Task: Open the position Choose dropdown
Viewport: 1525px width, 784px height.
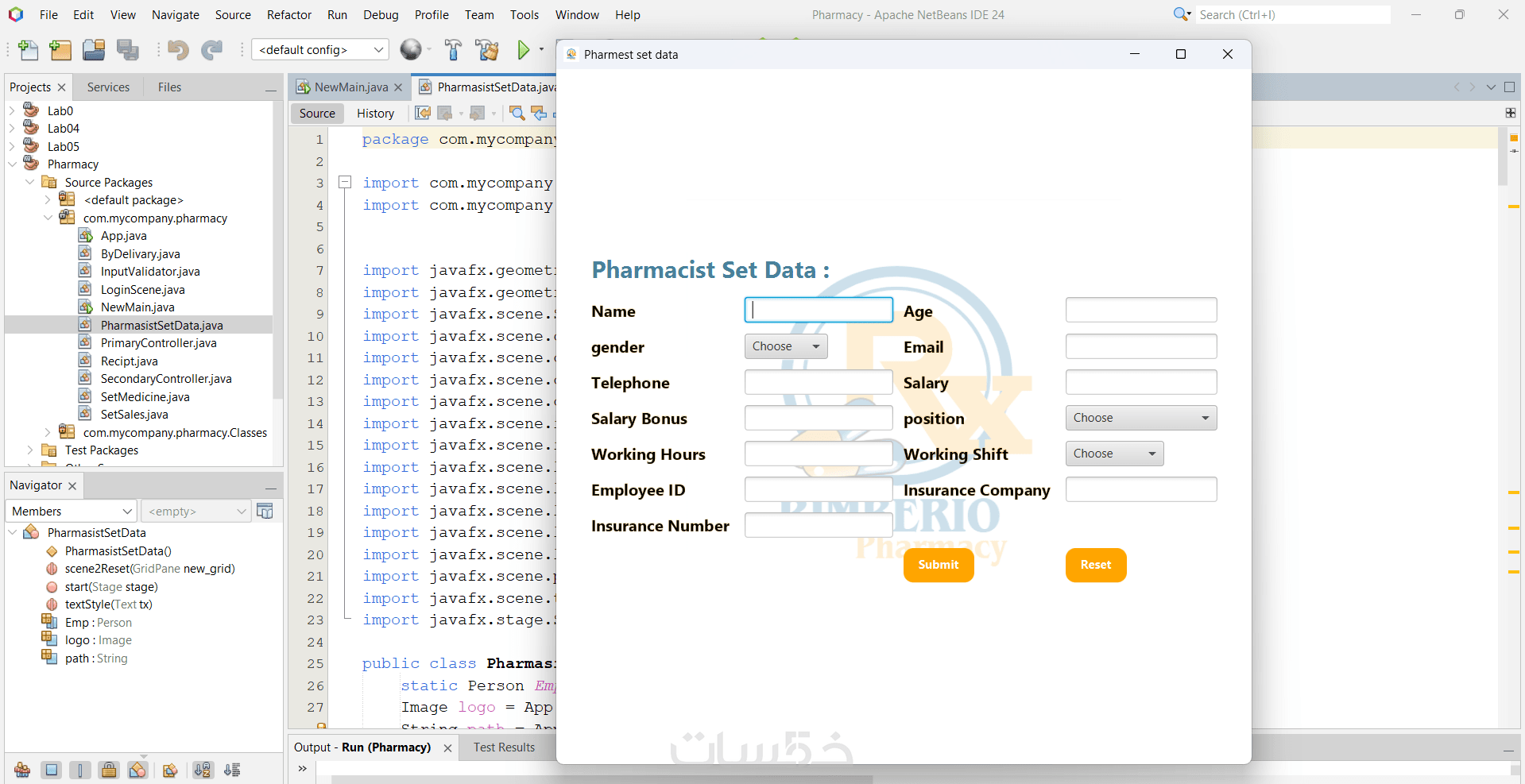Action: (x=1140, y=418)
